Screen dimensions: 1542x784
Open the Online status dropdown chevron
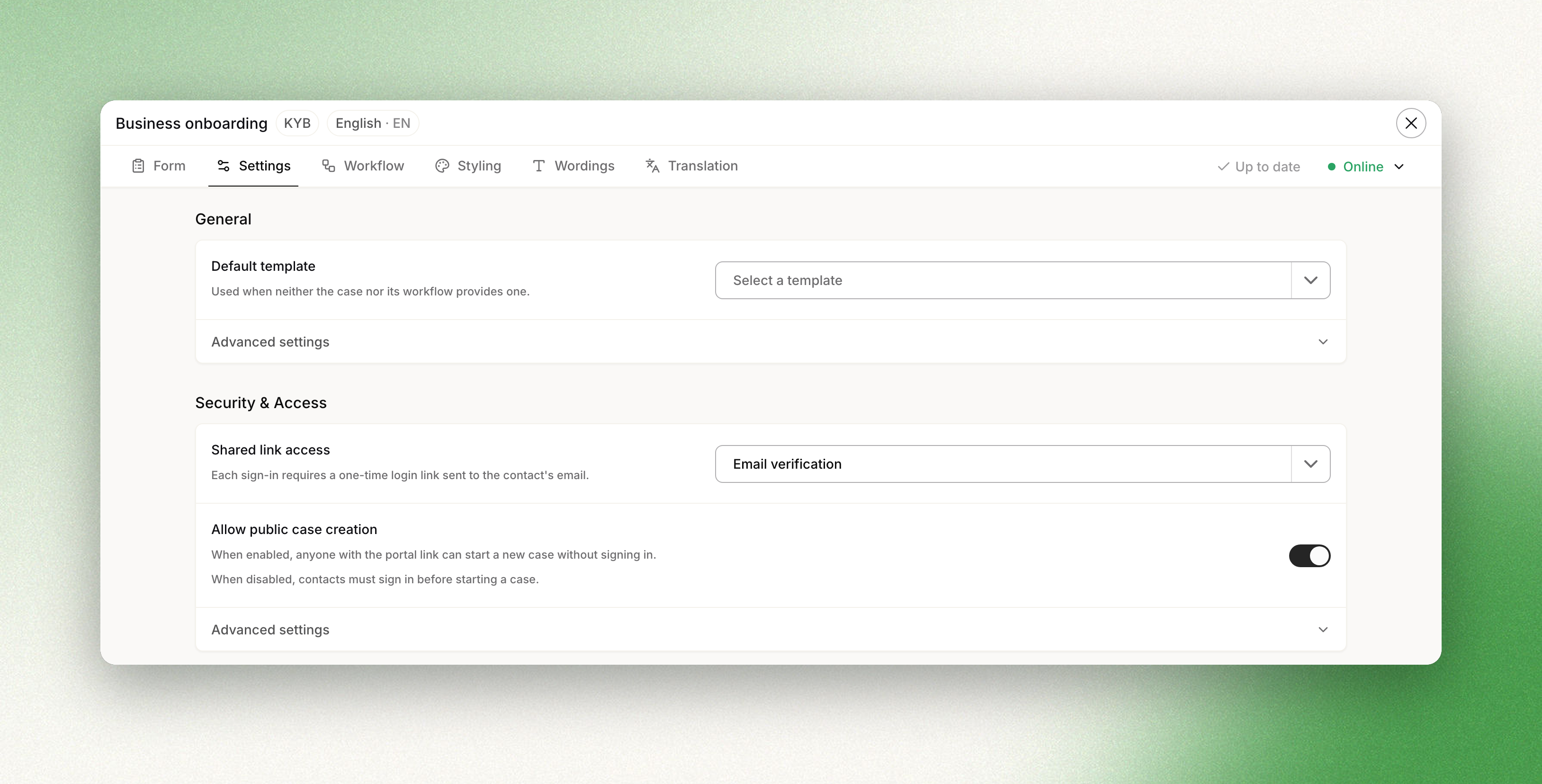point(1399,166)
